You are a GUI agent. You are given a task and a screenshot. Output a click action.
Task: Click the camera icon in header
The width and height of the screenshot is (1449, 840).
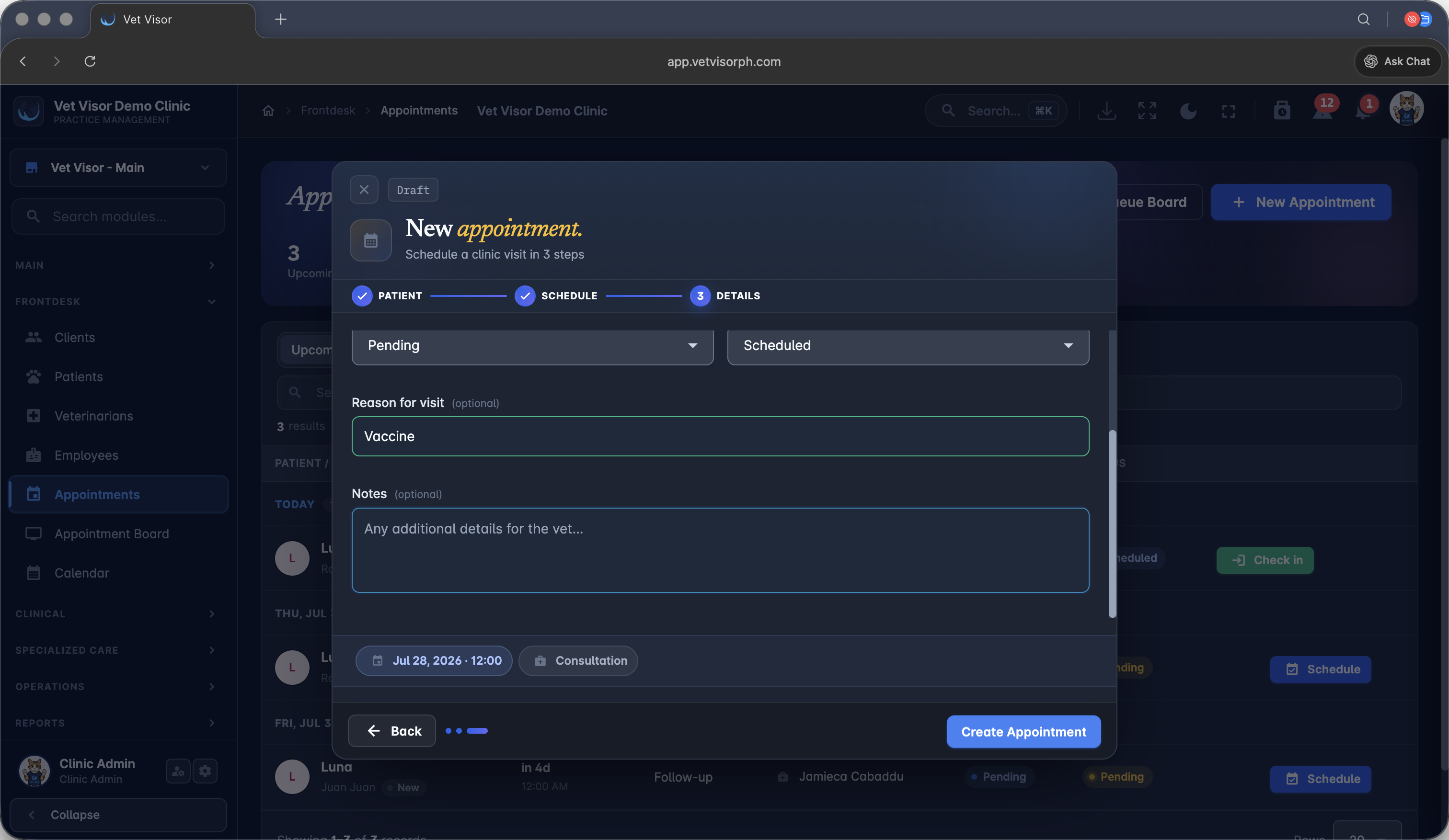click(1282, 111)
